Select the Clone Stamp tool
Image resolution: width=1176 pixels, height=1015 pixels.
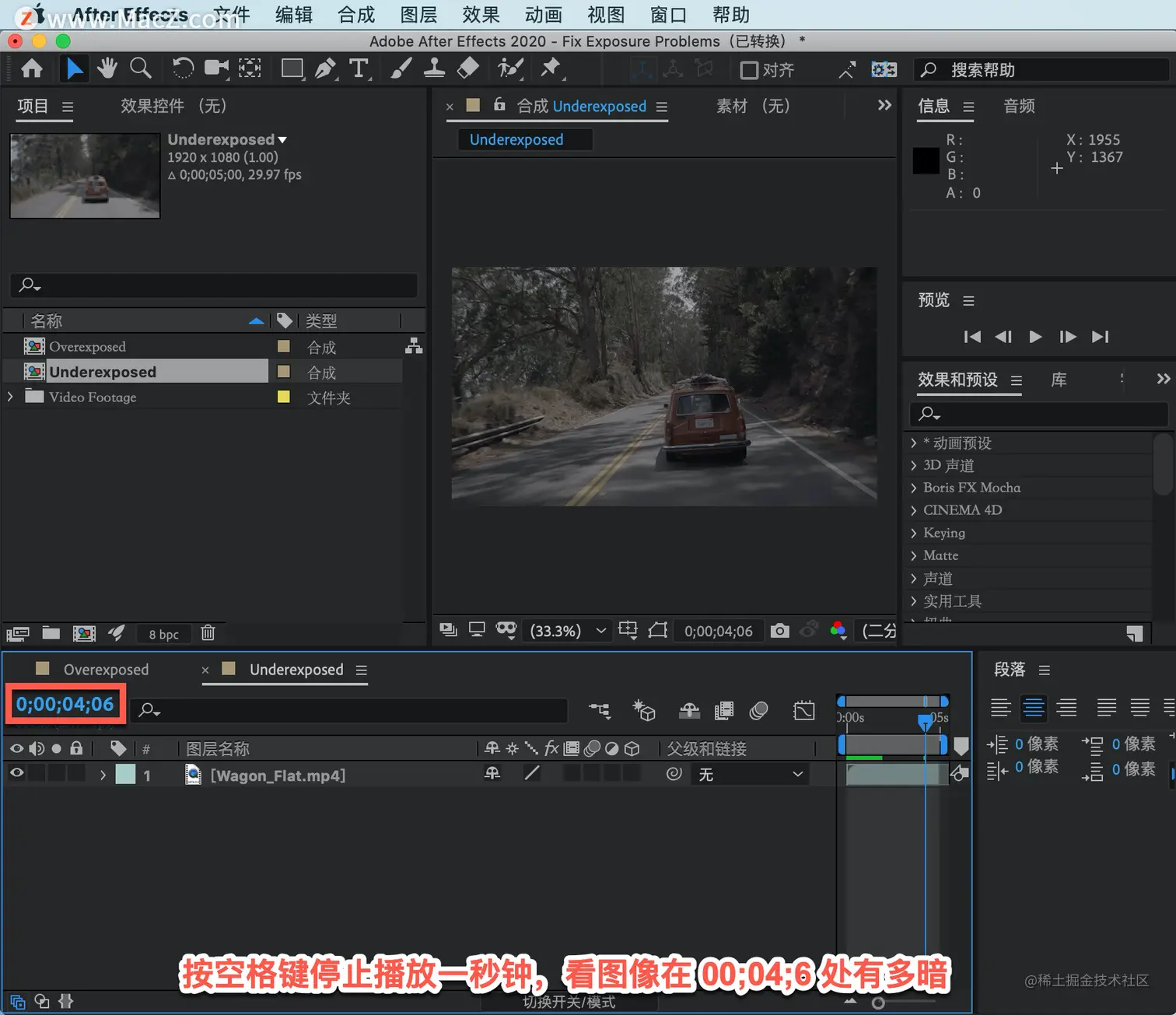(x=434, y=69)
